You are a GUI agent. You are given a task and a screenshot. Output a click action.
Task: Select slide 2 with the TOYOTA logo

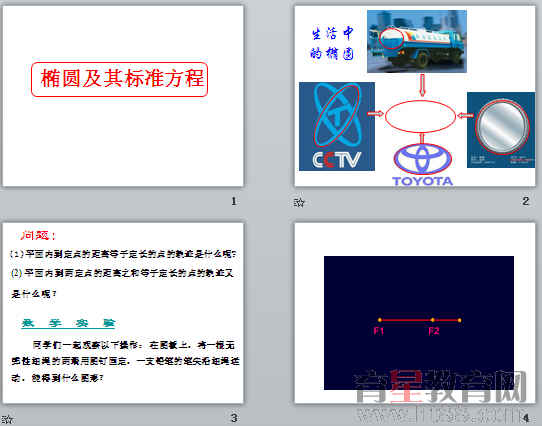tap(415, 96)
